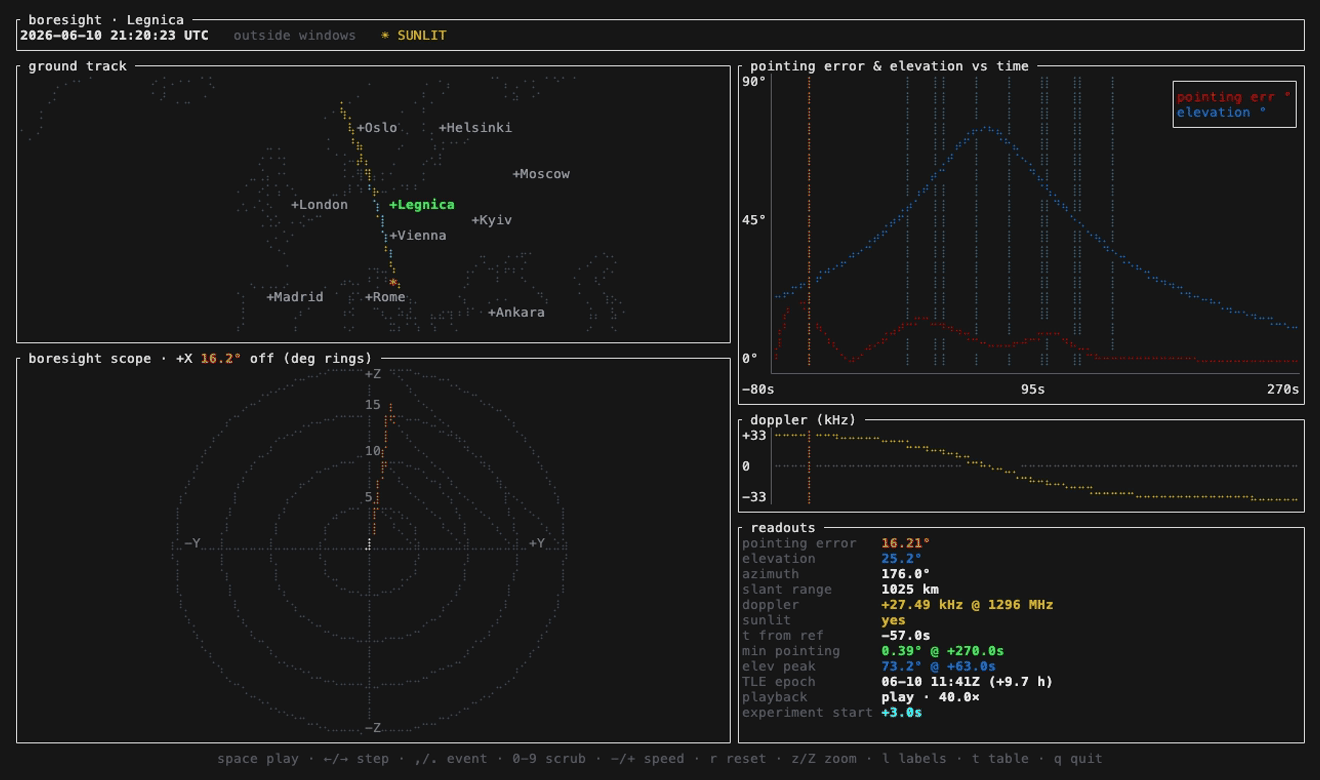
Task: Click the orange time cursor in doppler chart
Action: [x=809, y=466]
